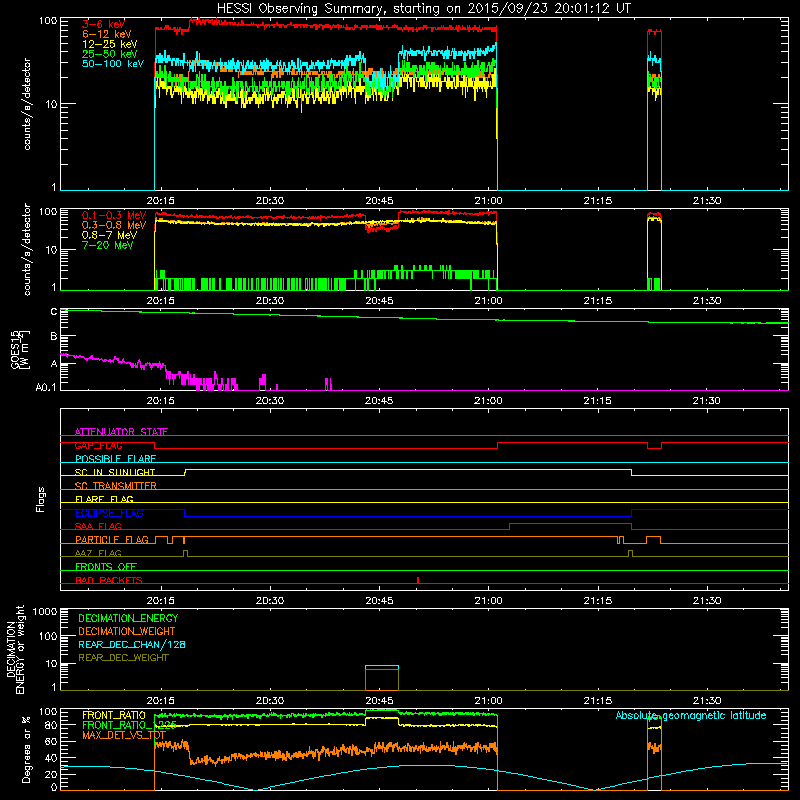This screenshot has width=800, height=800.
Task: Click the 1000 tick label on decimation axis
Action: (45, 611)
